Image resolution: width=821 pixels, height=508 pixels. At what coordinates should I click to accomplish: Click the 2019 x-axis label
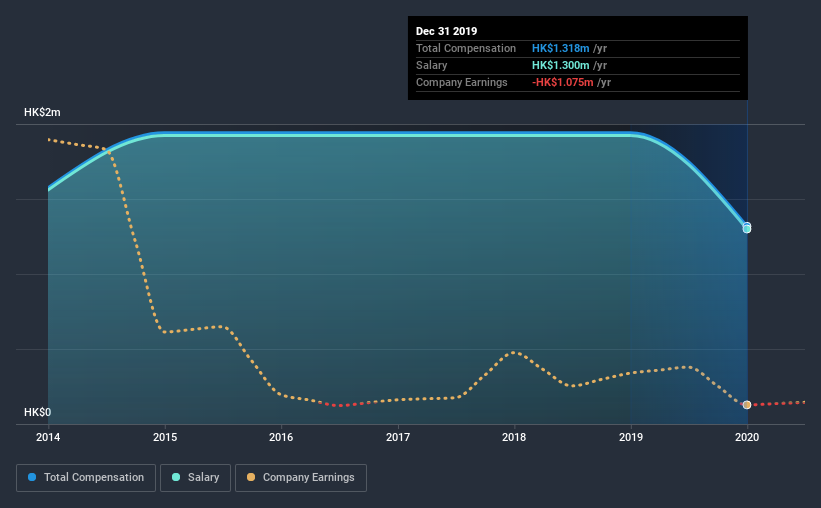(x=631, y=437)
